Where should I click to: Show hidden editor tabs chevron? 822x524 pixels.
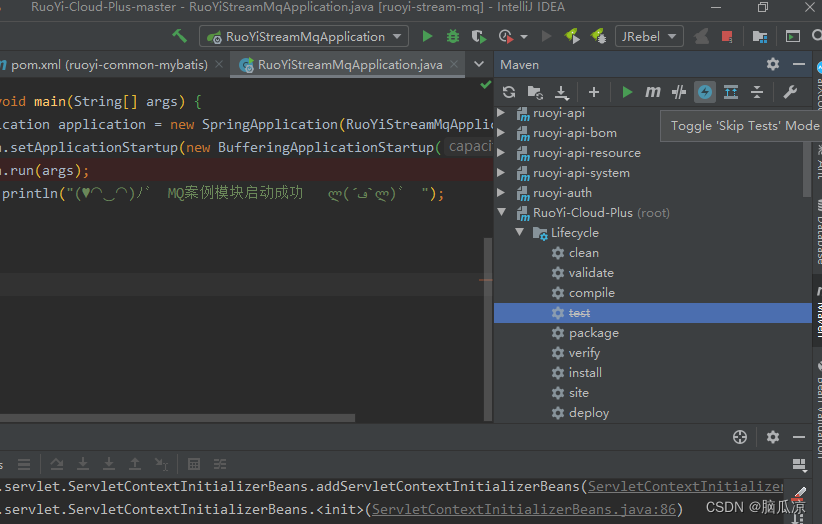click(x=479, y=64)
